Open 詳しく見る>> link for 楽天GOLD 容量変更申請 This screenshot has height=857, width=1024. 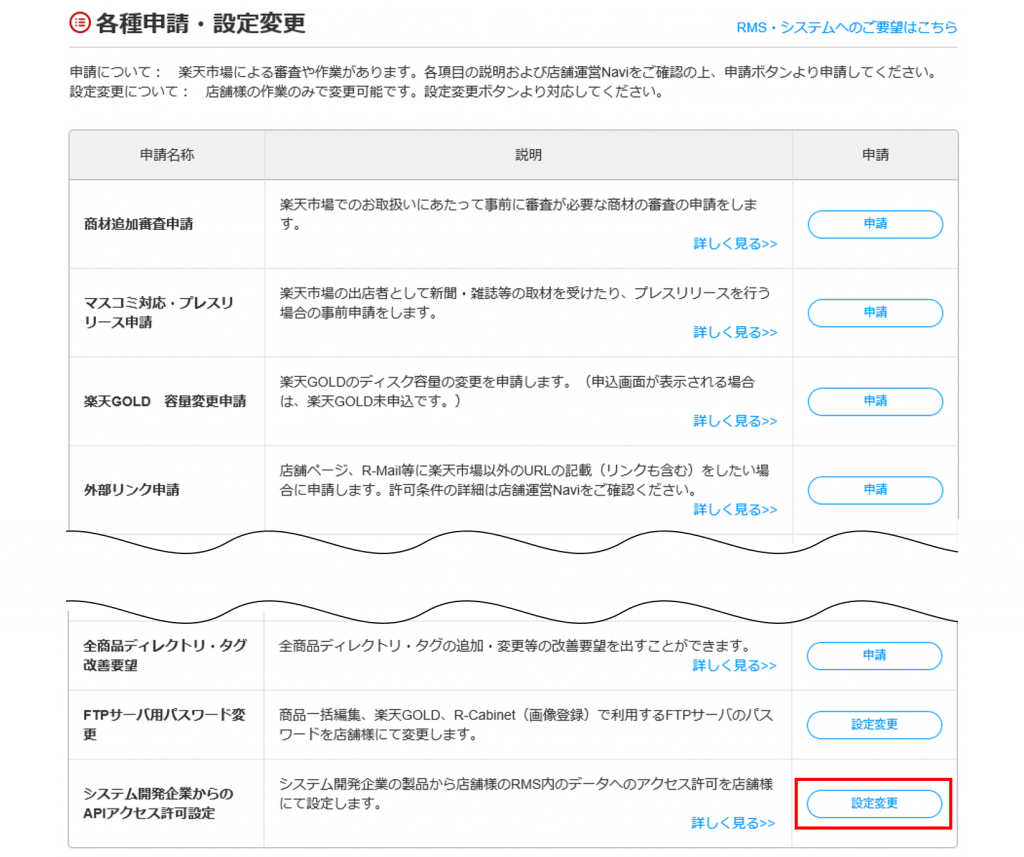[x=735, y=421]
